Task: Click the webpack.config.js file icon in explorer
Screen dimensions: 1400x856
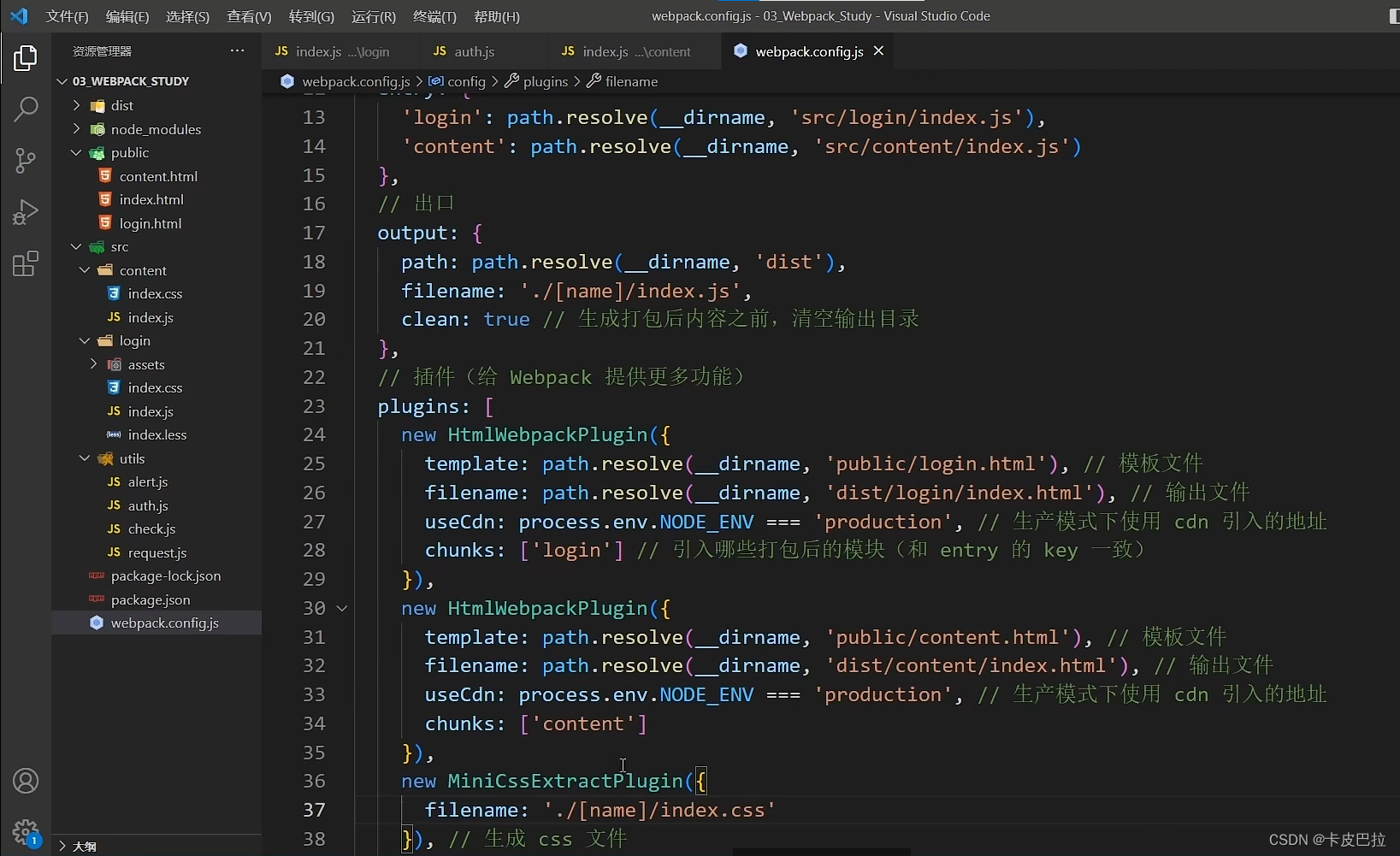Action: point(97,623)
